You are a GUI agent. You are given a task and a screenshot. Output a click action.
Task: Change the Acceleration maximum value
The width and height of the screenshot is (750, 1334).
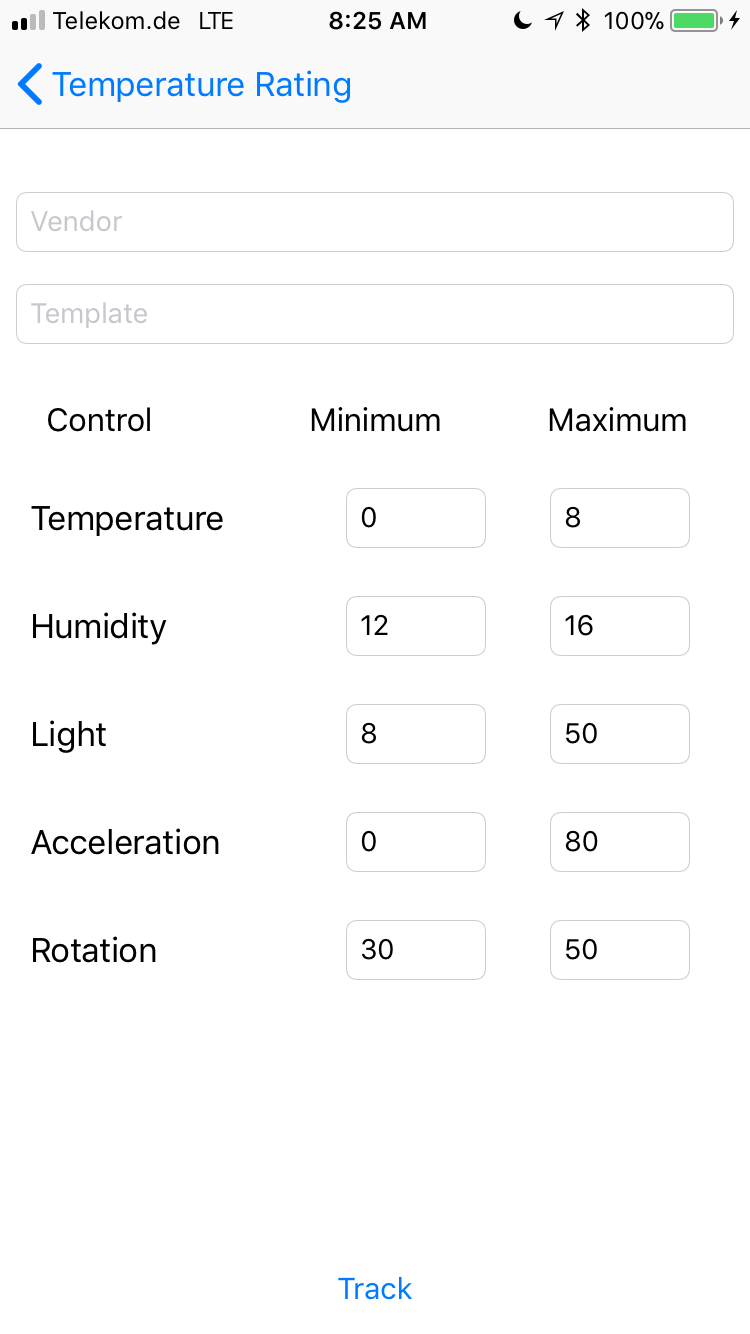click(620, 842)
